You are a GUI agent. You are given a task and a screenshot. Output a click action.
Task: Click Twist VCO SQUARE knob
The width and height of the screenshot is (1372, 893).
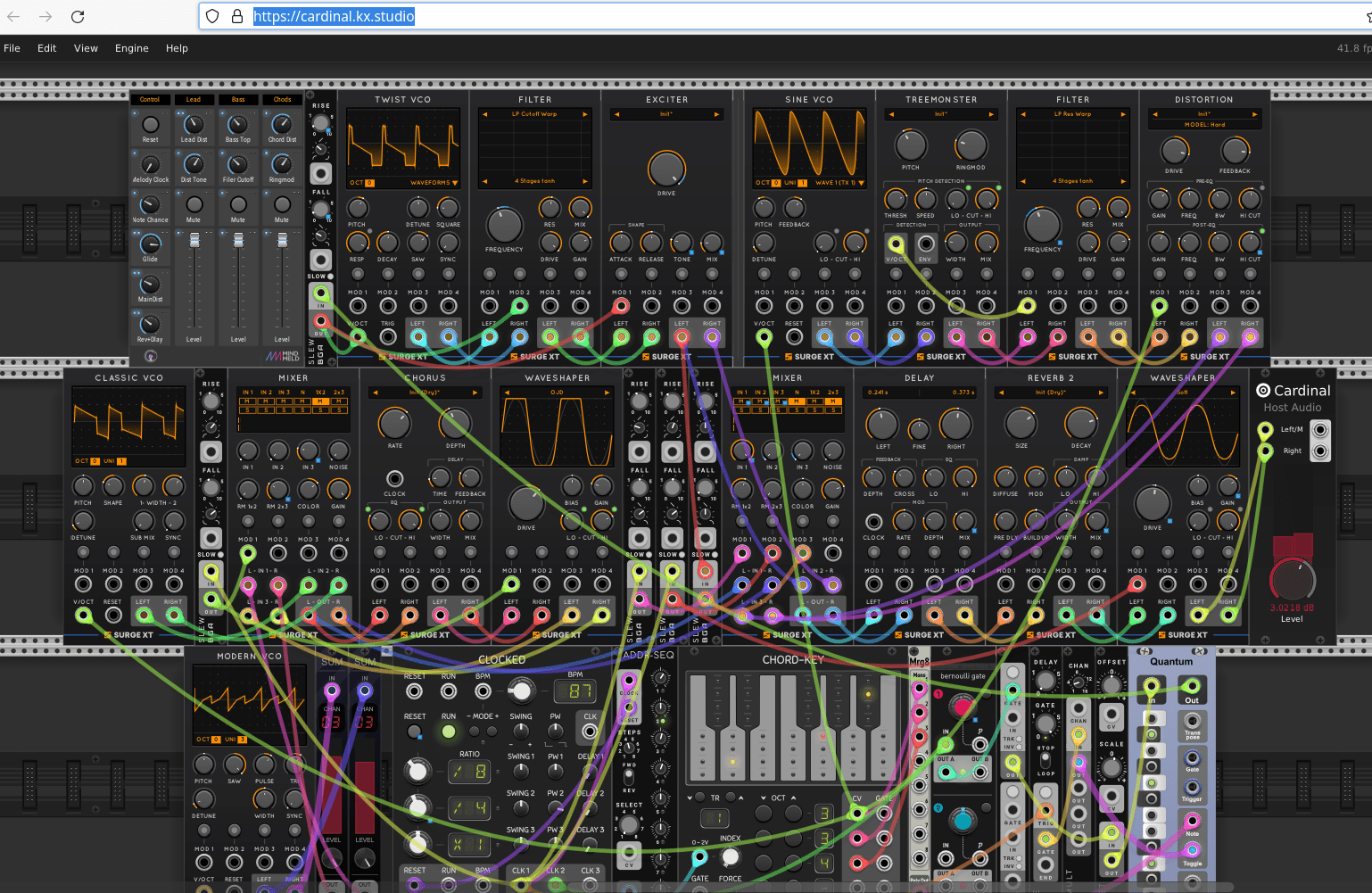[x=448, y=209]
